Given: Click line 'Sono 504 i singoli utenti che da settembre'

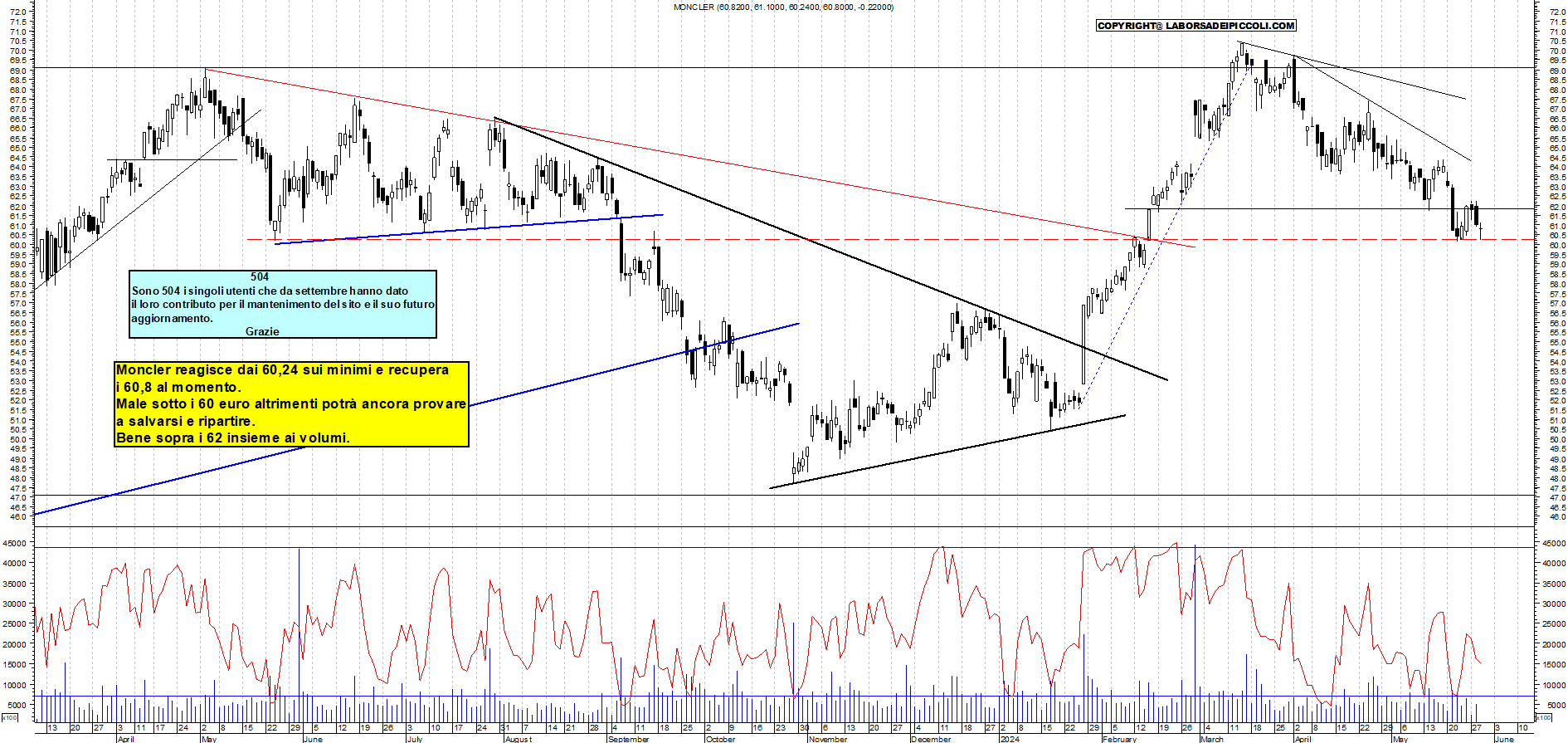Looking at the screenshot, I should click(x=270, y=291).
